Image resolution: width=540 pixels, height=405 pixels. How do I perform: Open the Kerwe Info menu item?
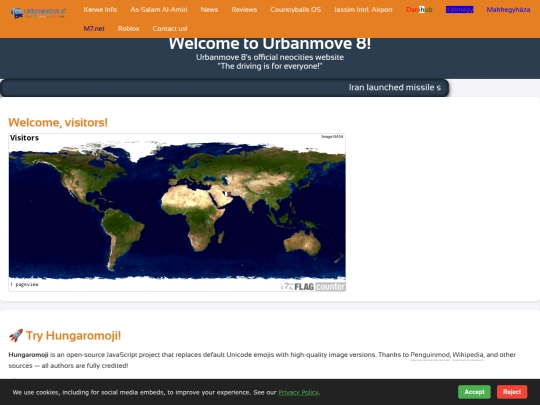[100, 10]
